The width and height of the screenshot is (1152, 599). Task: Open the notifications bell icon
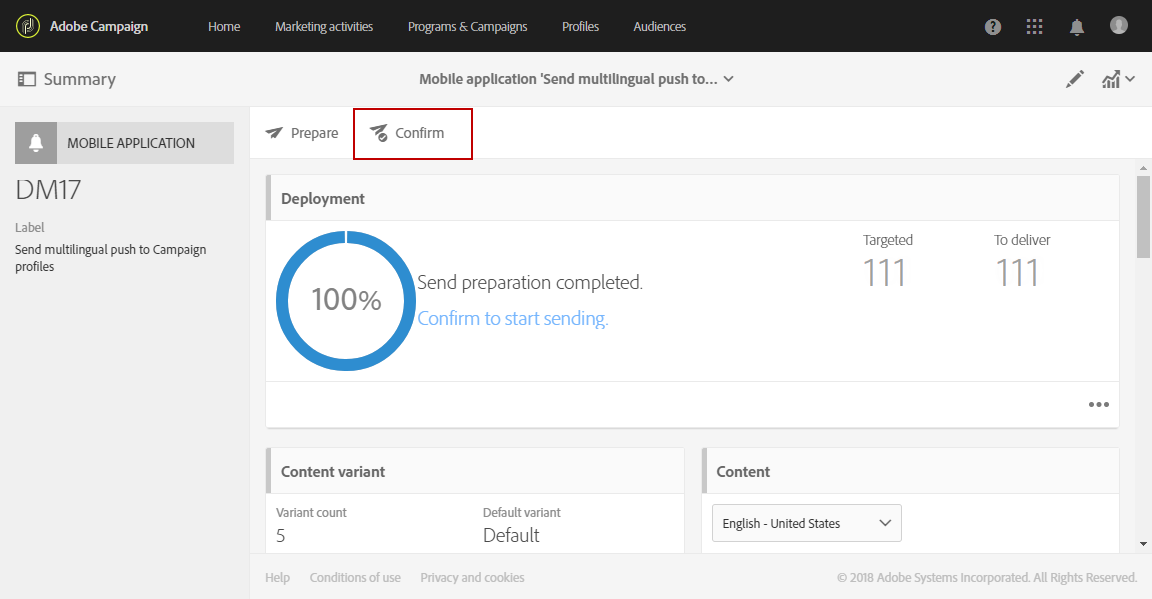coord(1076,27)
